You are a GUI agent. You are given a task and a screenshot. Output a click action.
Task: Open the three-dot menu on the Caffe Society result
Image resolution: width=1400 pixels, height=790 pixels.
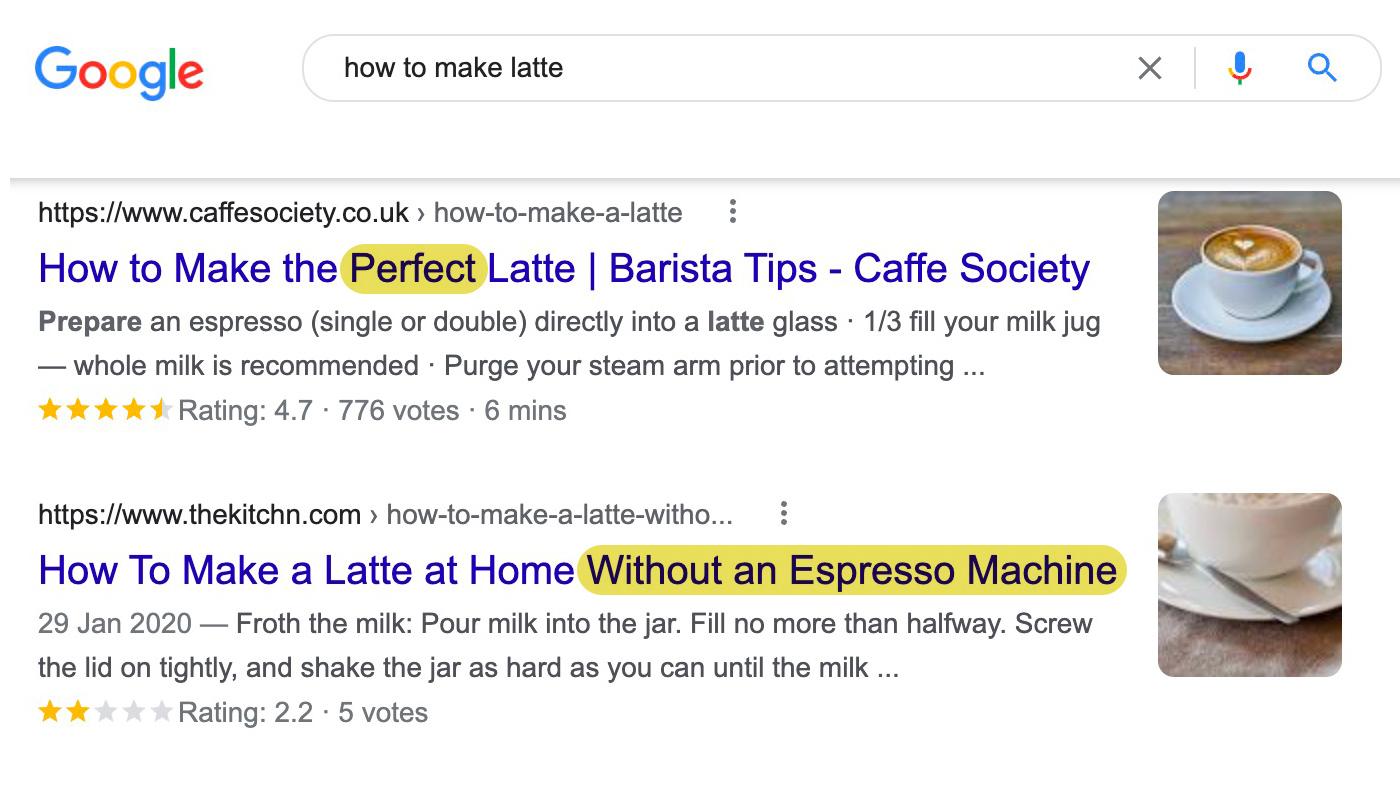click(733, 212)
